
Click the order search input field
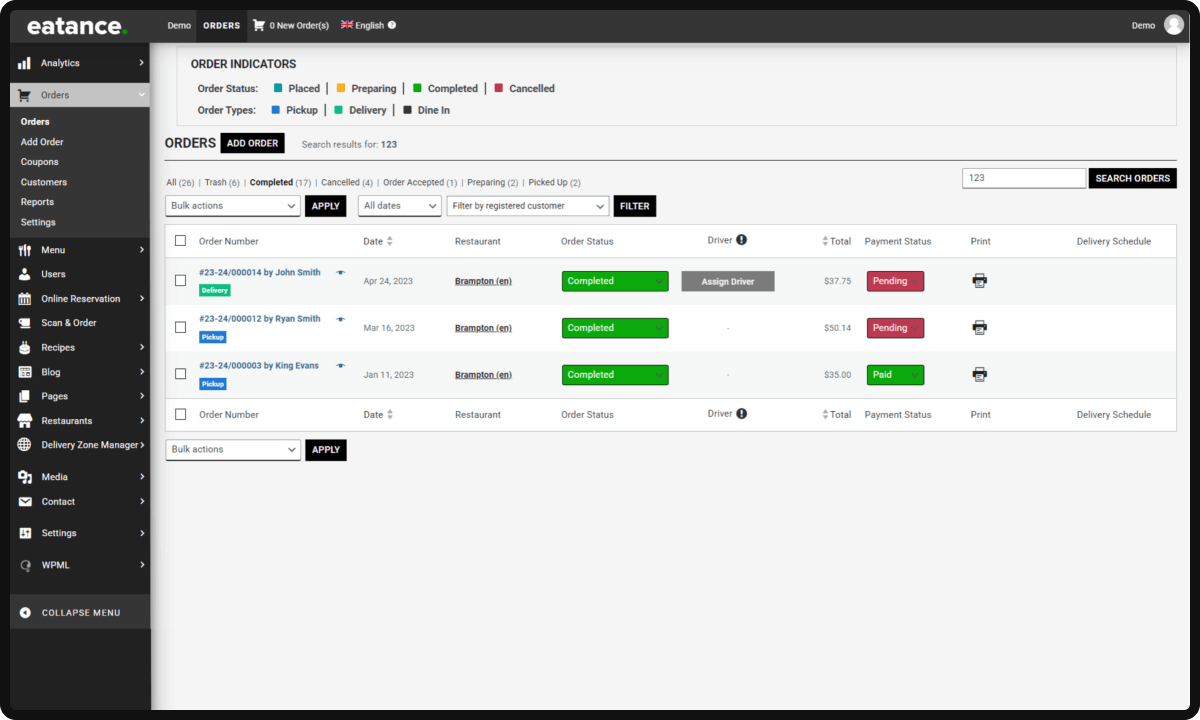pos(1024,178)
